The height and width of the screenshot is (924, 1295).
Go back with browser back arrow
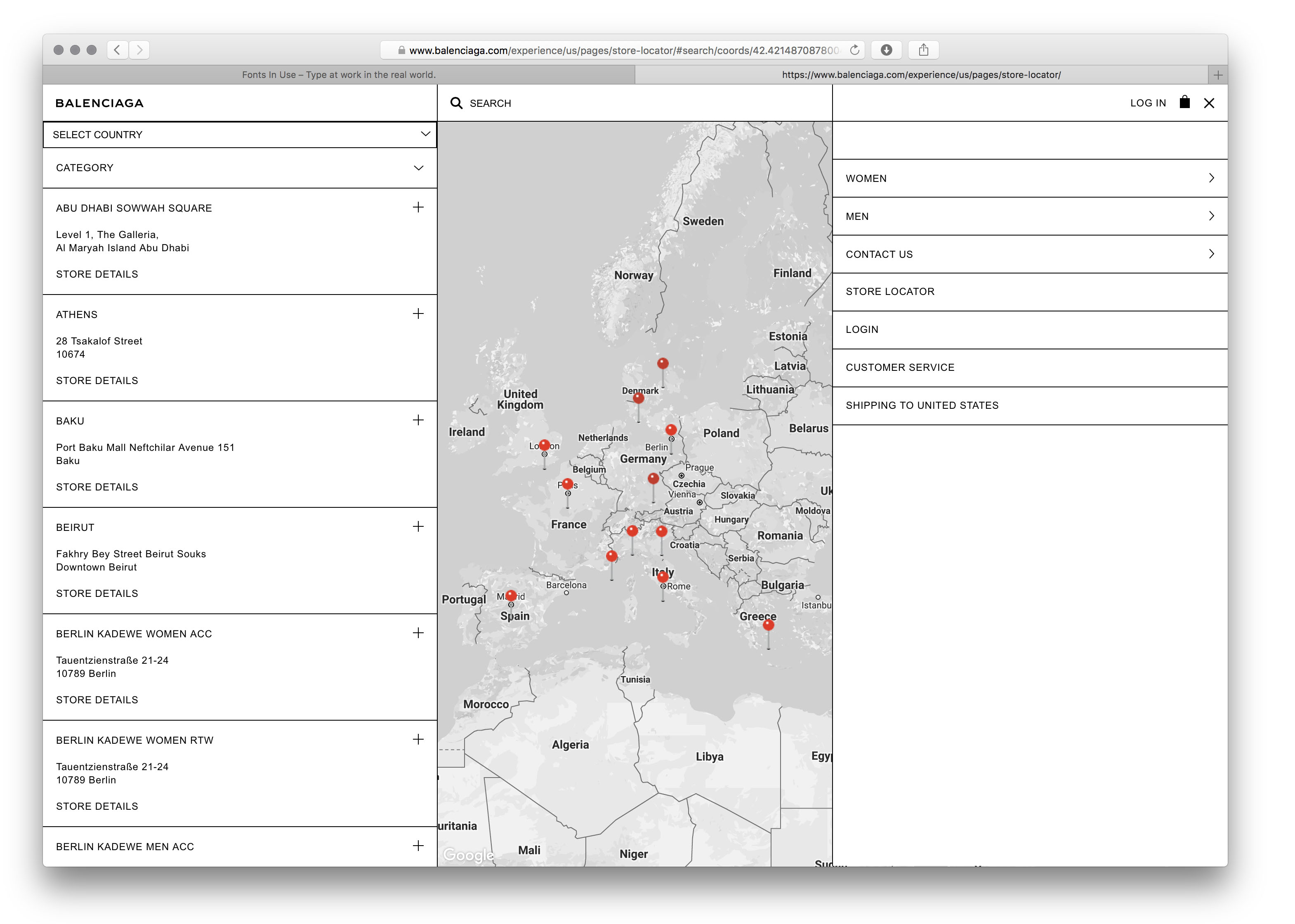pos(117,50)
